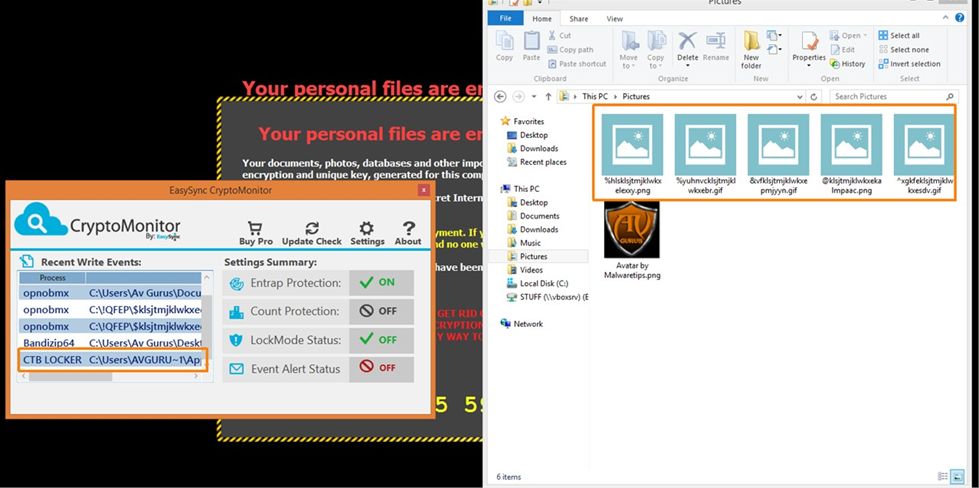
Task: Select Documents under This PC
Action: 533,216
